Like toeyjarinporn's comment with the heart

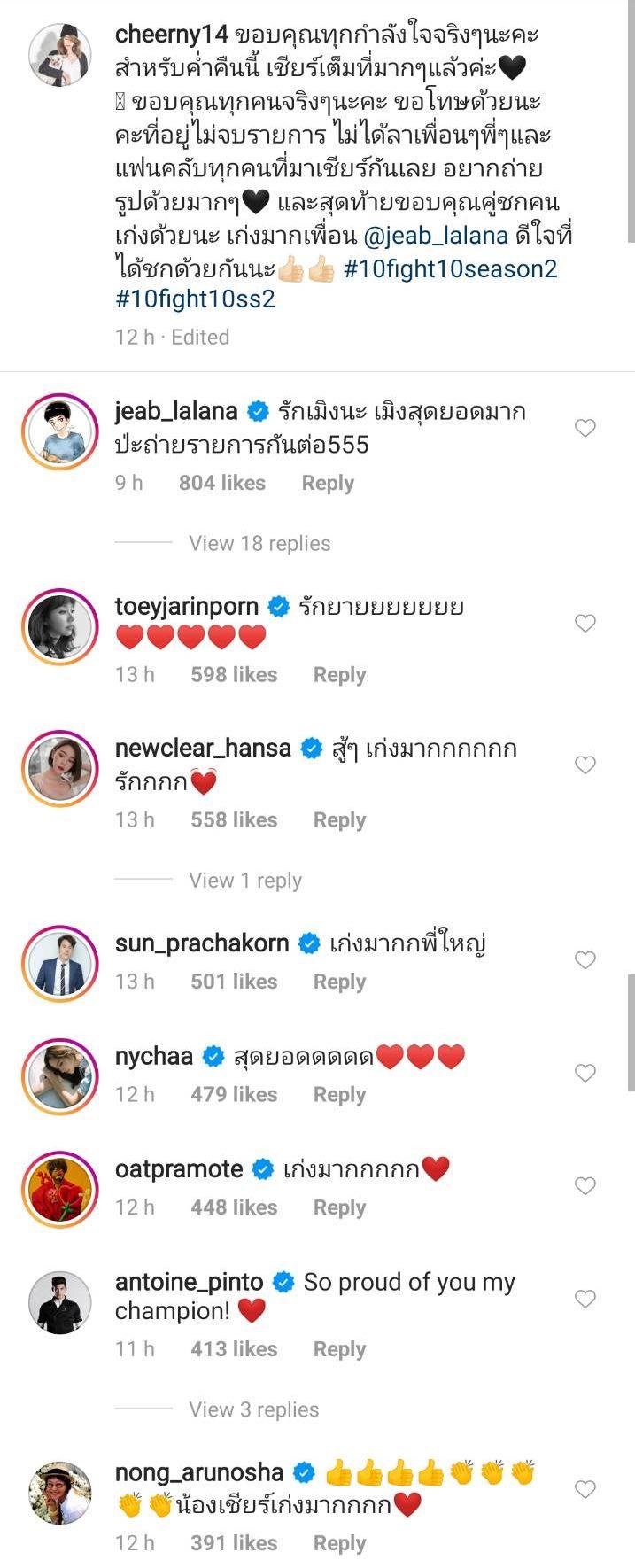click(585, 624)
